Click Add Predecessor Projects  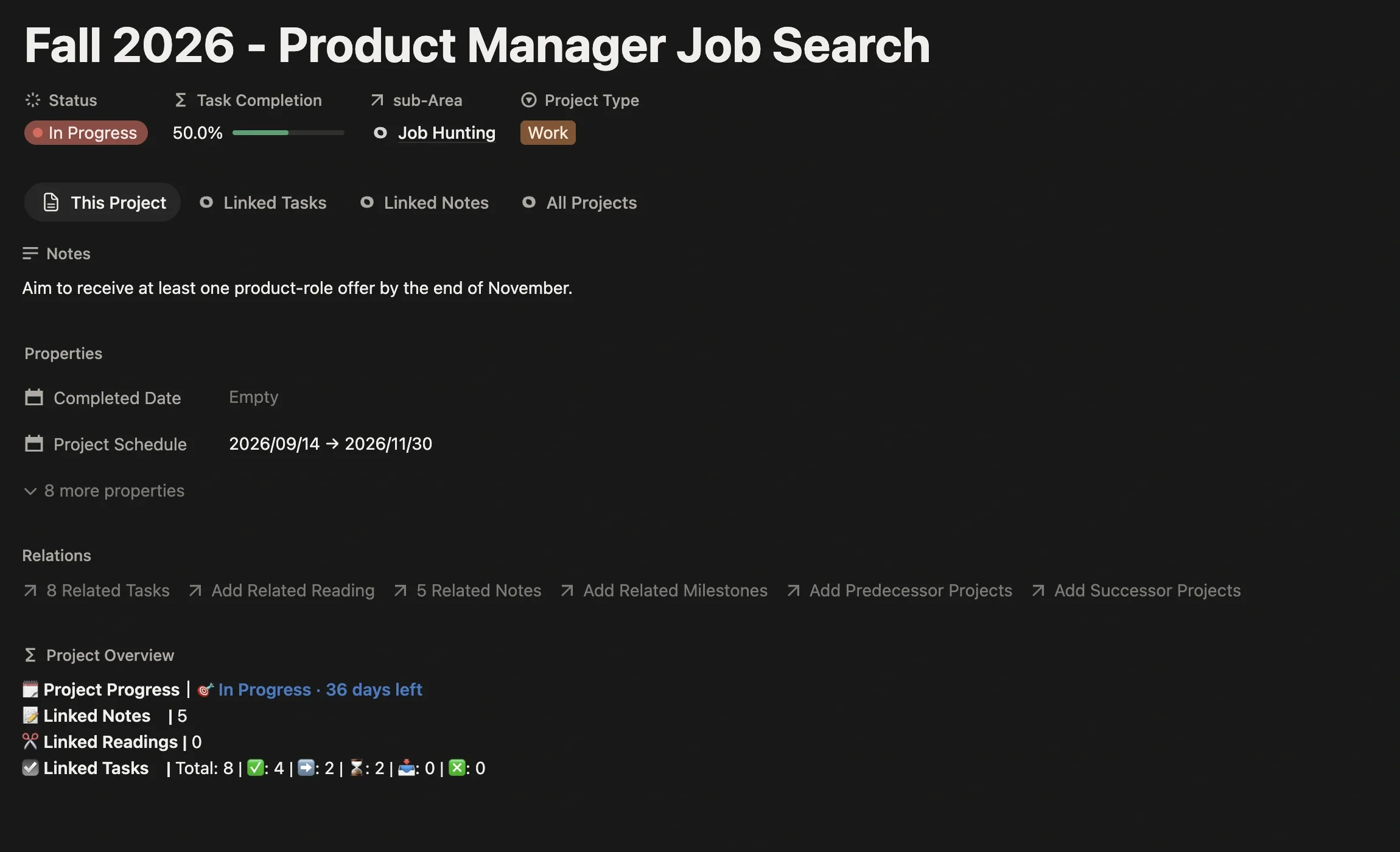tap(899, 590)
